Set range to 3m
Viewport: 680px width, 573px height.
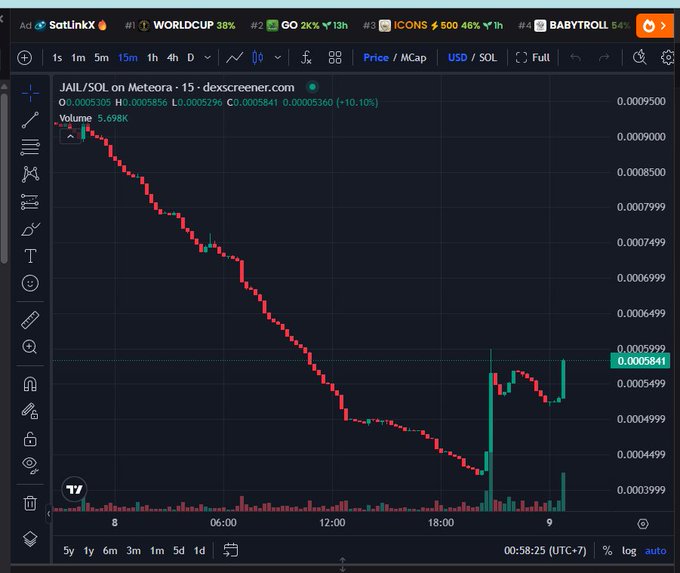tap(134, 551)
